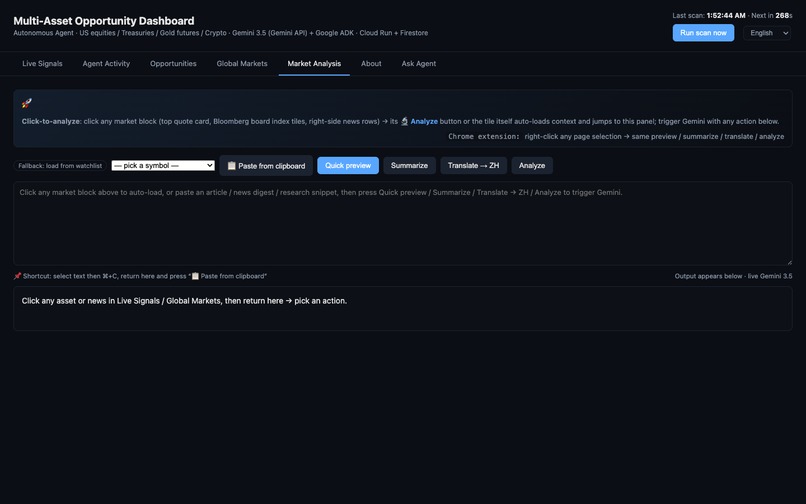The image size is (806, 504).
Task: Click the Summarize button
Action: click(409, 166)
